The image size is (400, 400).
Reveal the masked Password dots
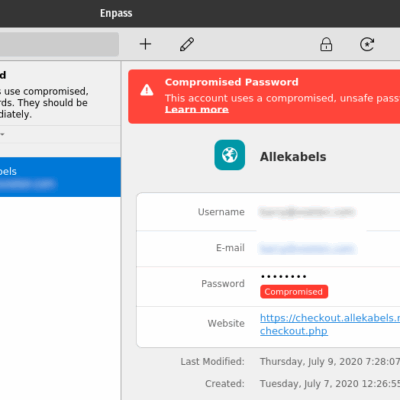point(284,276)
